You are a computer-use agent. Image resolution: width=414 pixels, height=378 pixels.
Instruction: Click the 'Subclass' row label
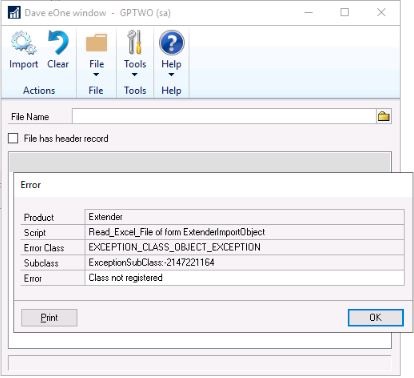41,263
